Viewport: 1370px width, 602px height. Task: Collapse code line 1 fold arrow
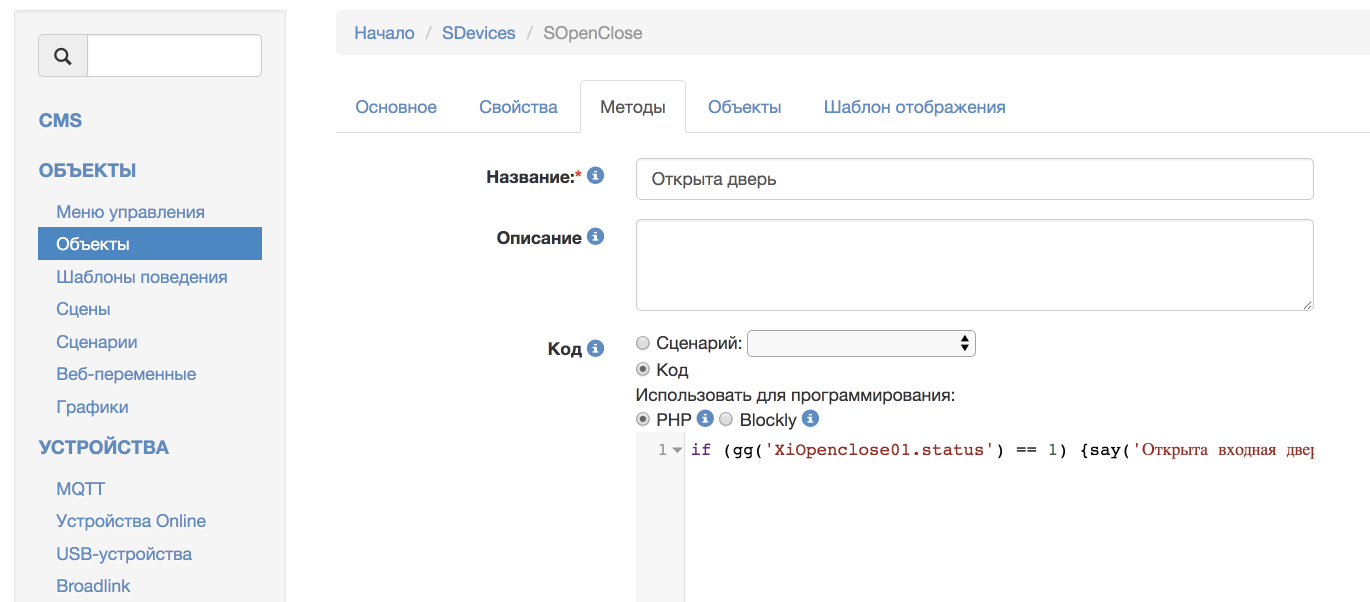[677, 450]
